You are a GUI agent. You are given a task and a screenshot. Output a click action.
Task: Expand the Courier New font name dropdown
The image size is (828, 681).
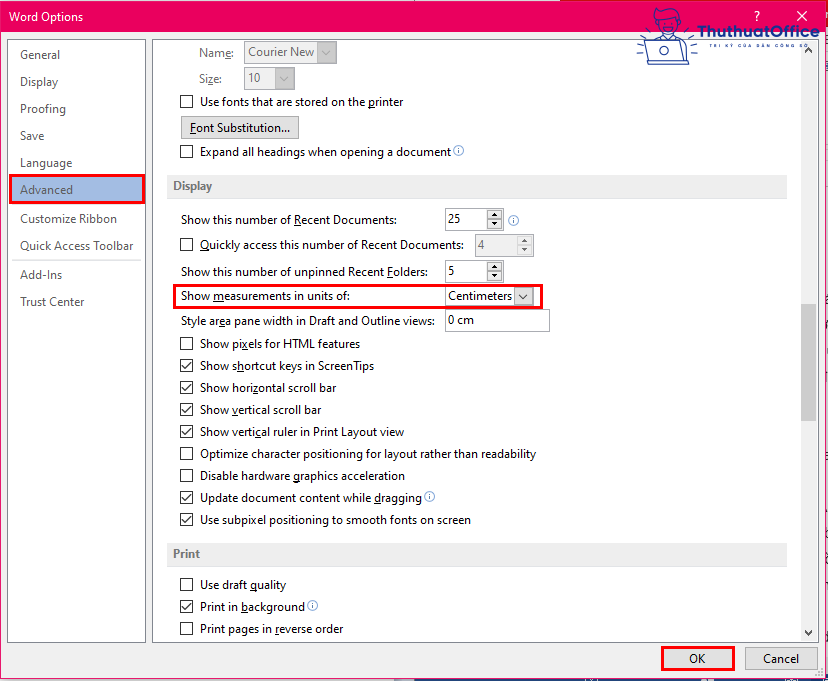pos(327,52)
